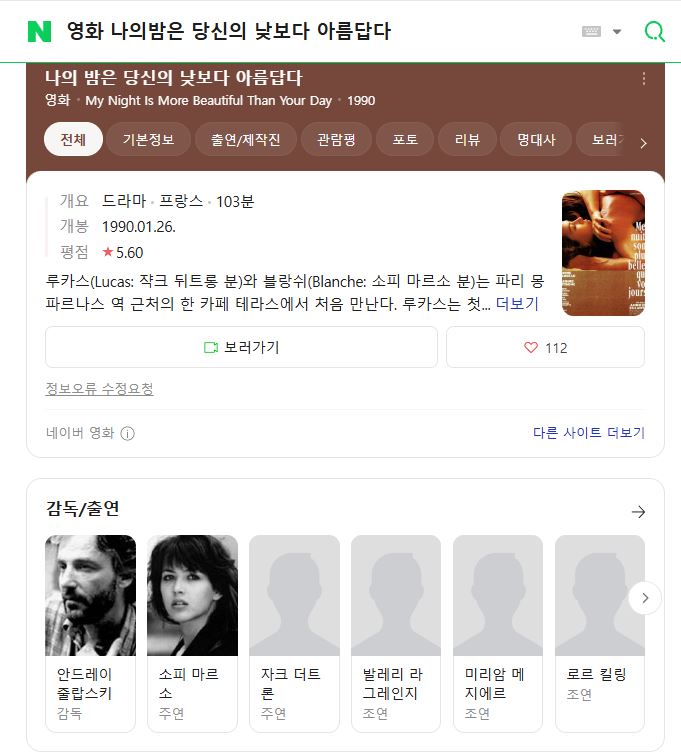Screen dimensions: 681x754
Task: Open 다른 사이트 더보기 link
Action: click(589, 432)
